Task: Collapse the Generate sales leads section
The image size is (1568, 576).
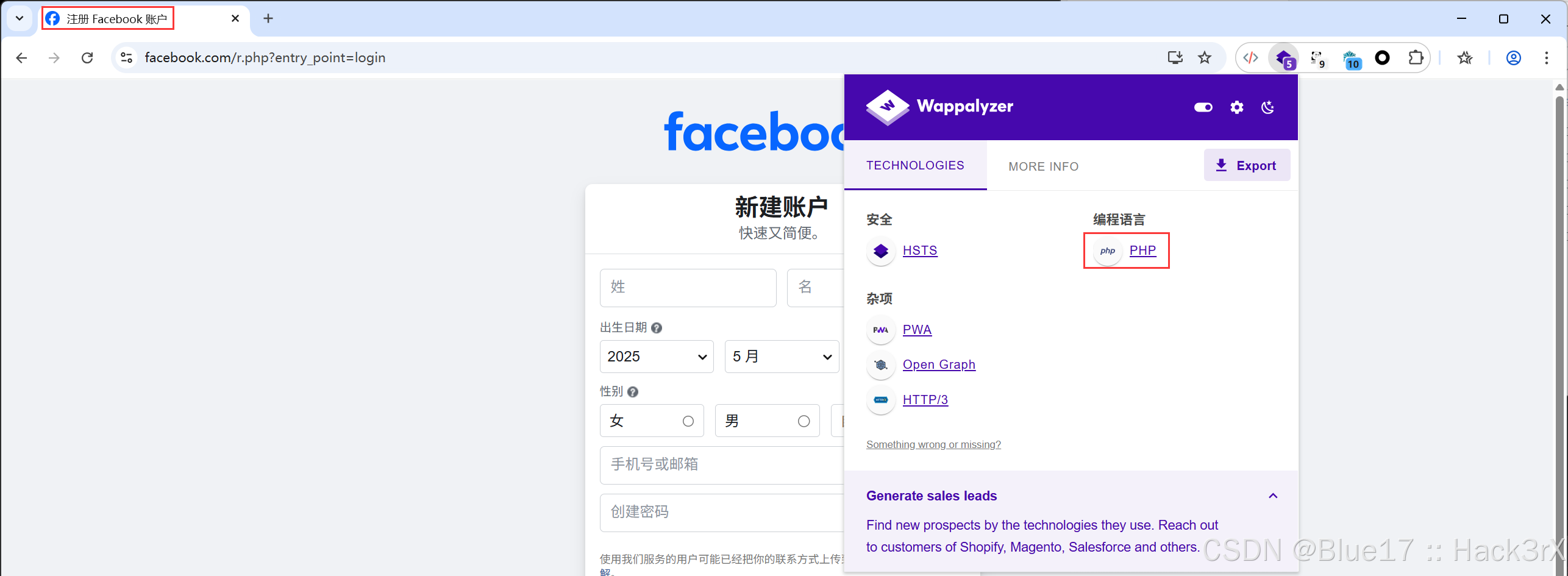Action: (1273, 496)
